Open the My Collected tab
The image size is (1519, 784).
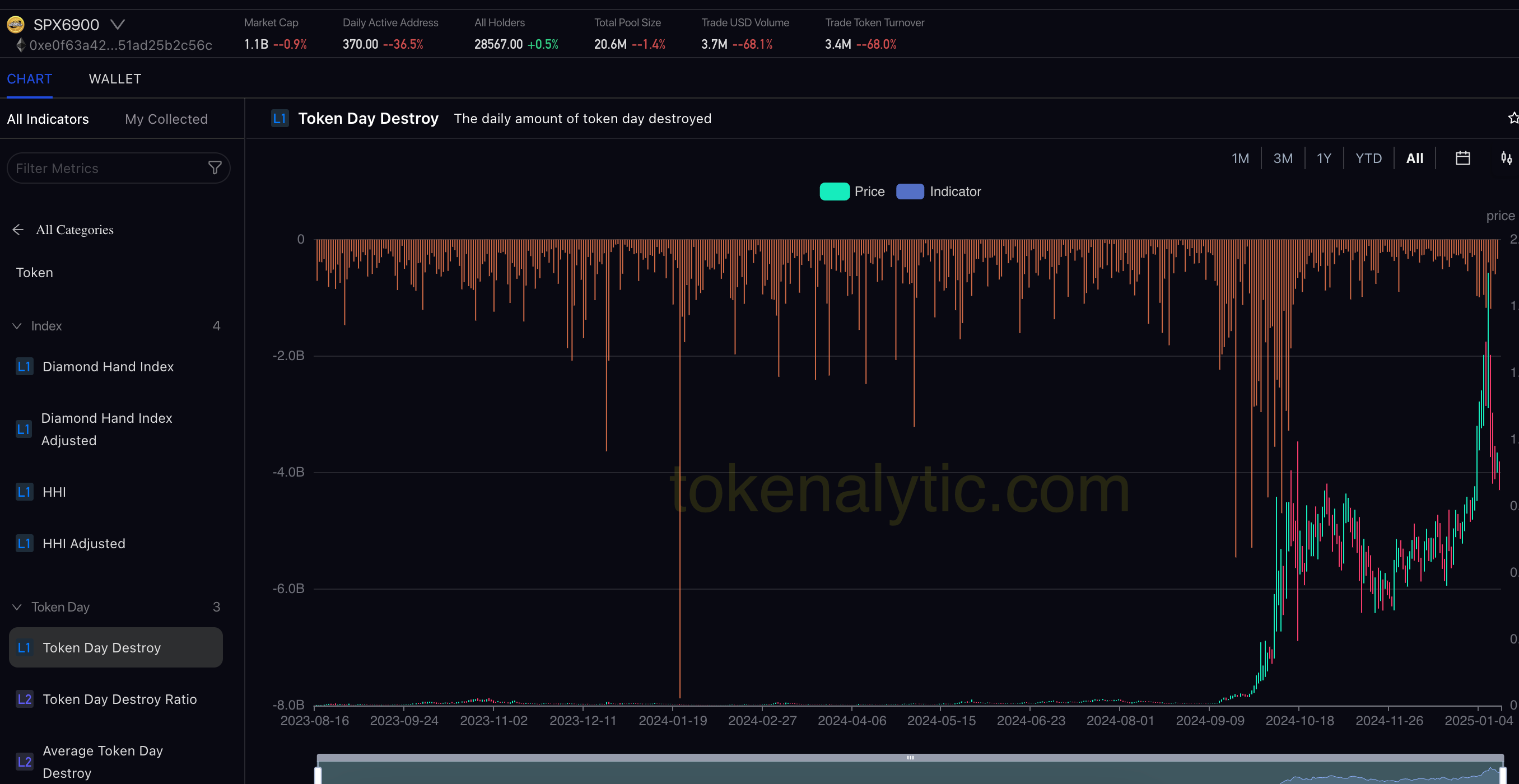click(x=166, y=119)
